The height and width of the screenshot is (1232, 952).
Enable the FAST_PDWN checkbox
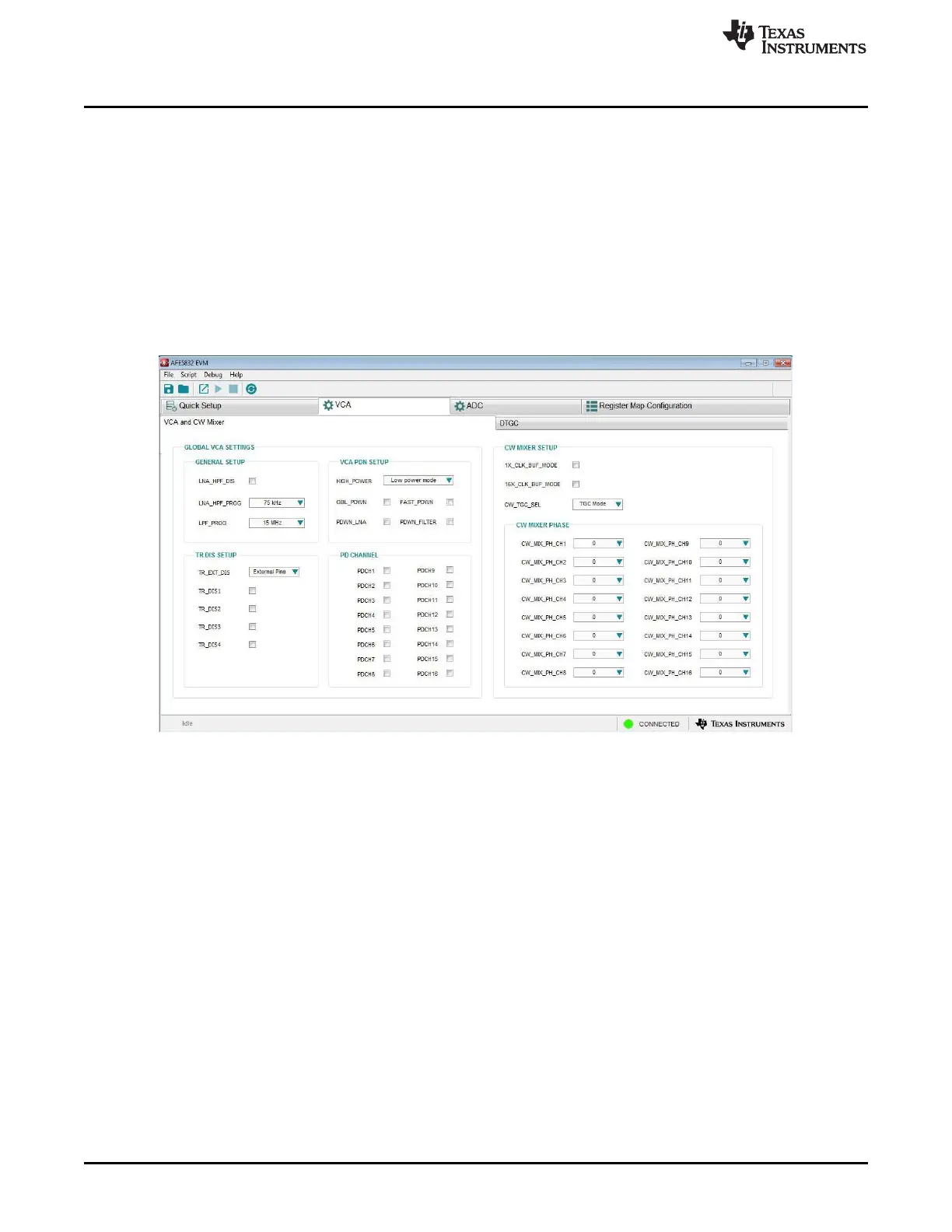tap(450, 502)
